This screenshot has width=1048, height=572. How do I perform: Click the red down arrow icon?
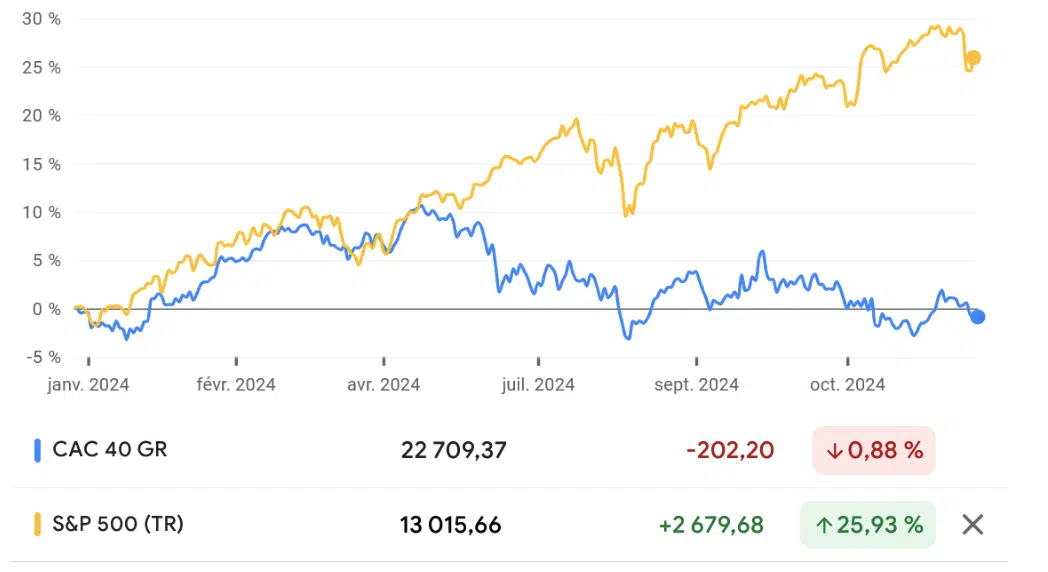(x=834, y=451)
